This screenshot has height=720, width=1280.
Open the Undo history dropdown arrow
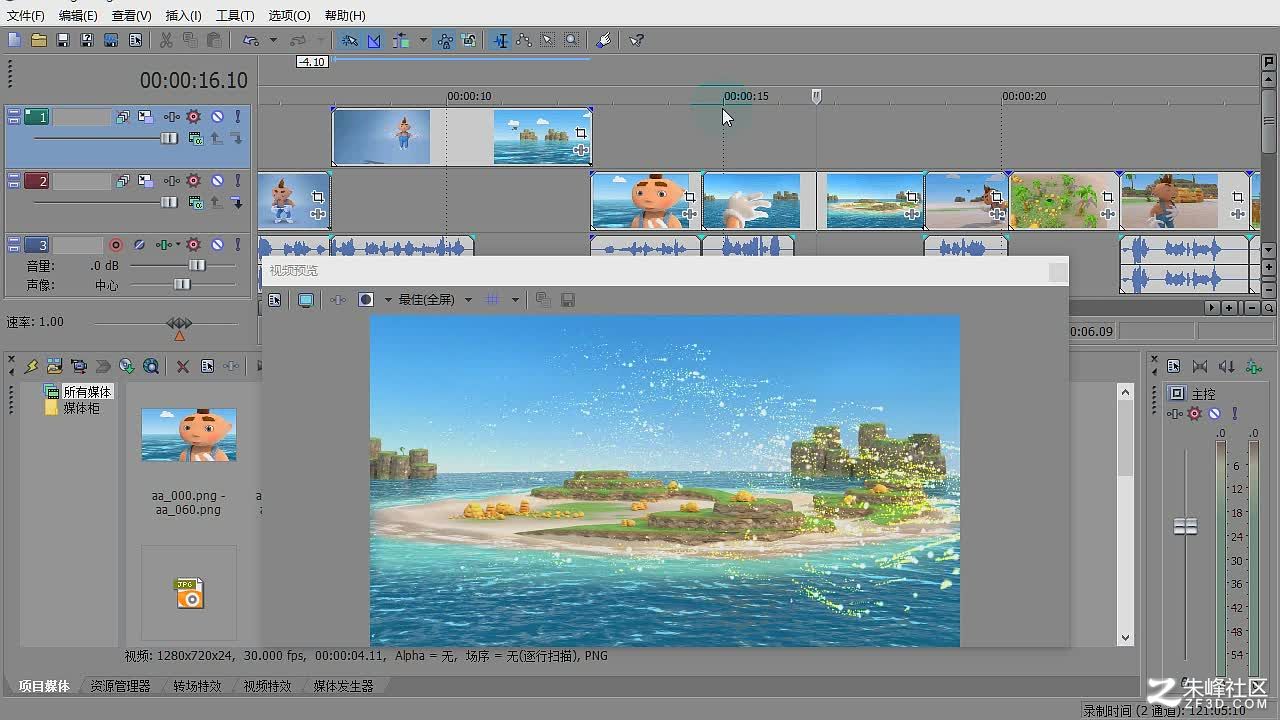pos(273,40)
